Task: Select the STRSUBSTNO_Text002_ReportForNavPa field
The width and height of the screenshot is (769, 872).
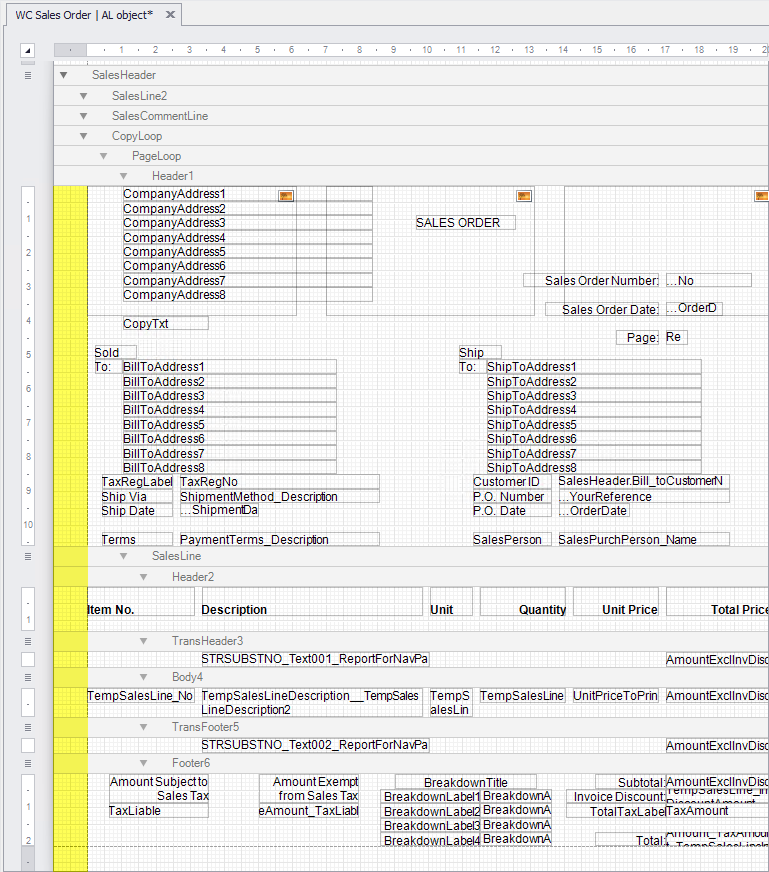Action: pyautogui.click(x=315, y=745)
